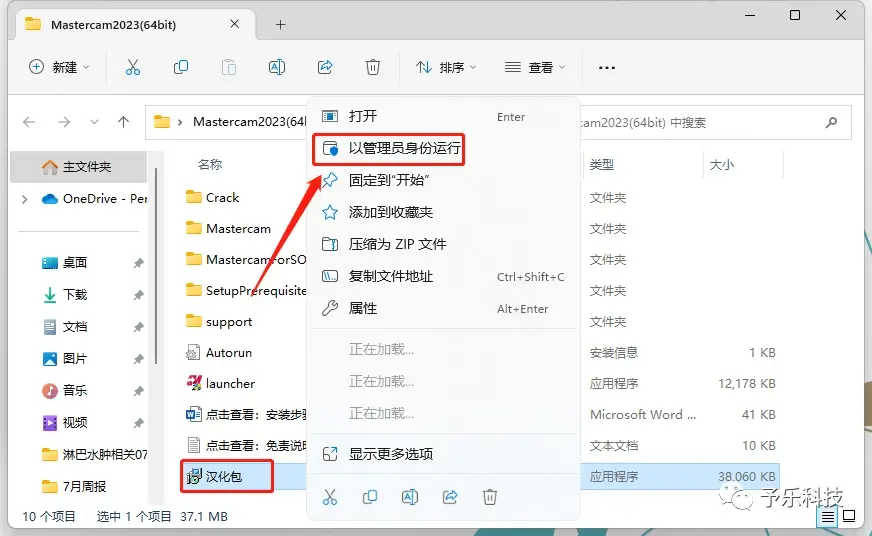Click the Delete trash icon in toolbar
Viewport: 872px width, 536px height.
pos(373,67)
